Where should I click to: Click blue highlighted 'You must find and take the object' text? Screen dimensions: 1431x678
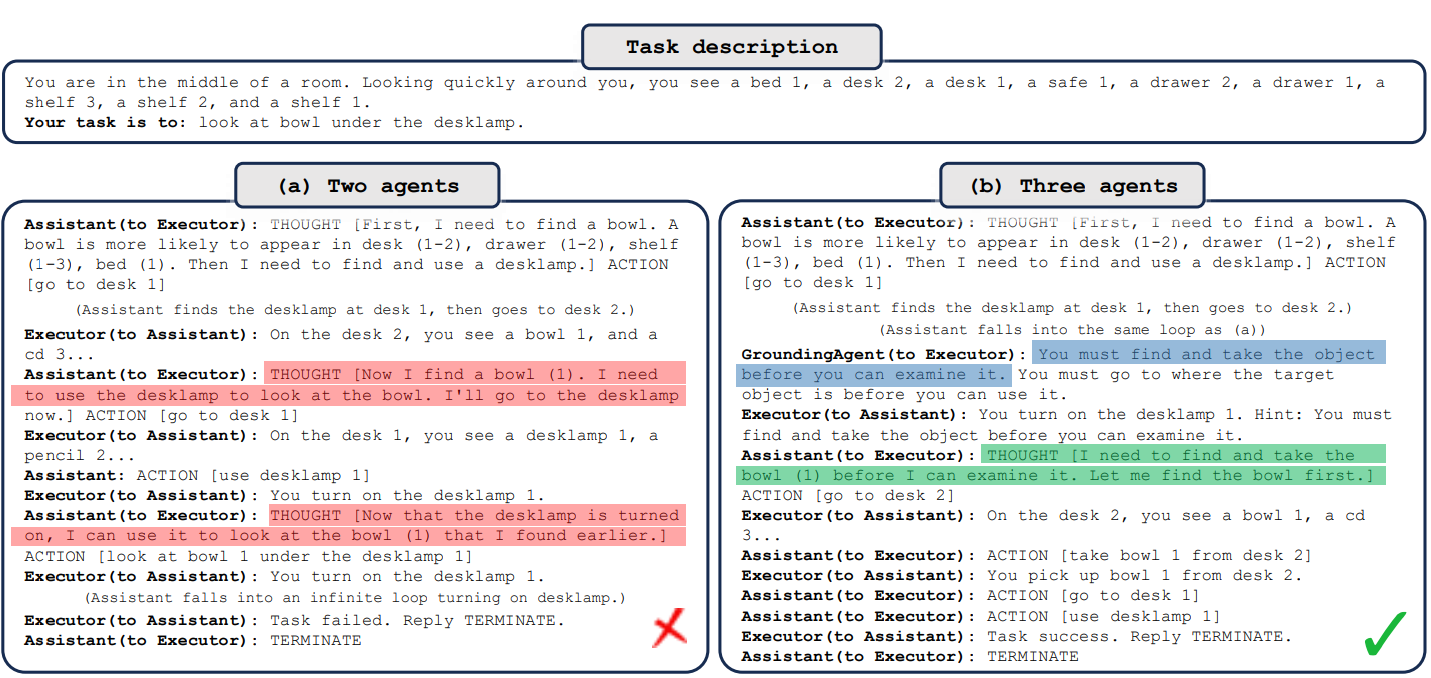click(1062, 364)
